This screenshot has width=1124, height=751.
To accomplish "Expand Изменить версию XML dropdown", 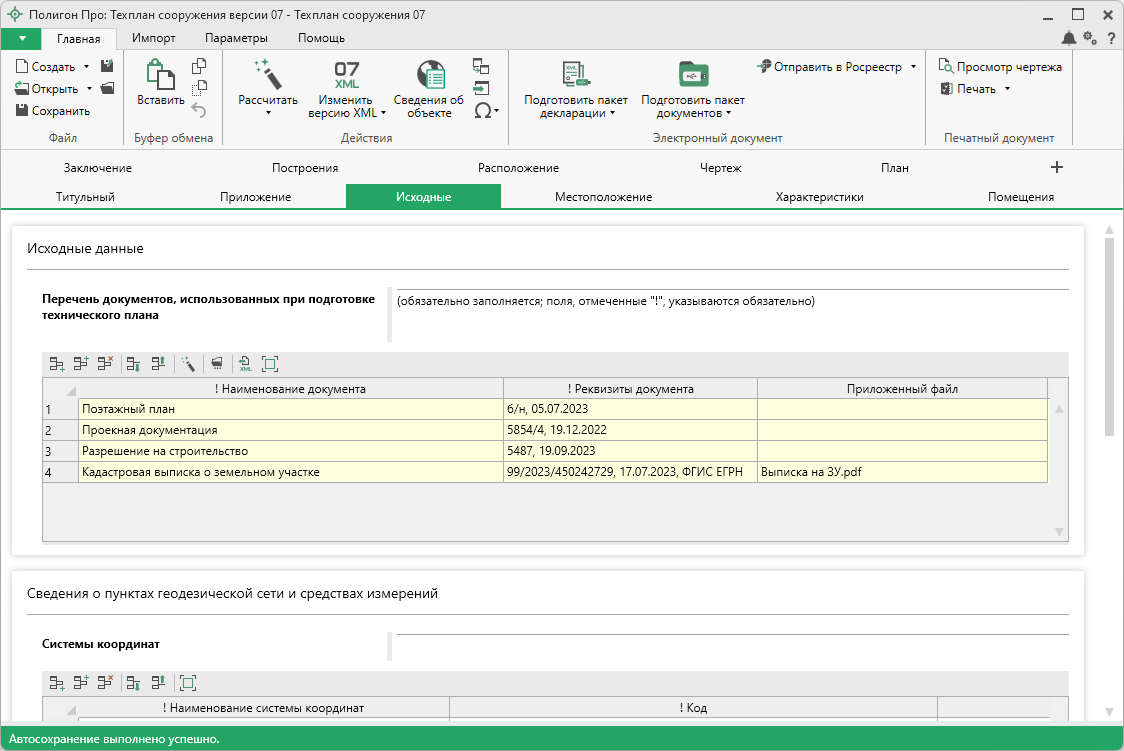I will [x=383, y=113].
